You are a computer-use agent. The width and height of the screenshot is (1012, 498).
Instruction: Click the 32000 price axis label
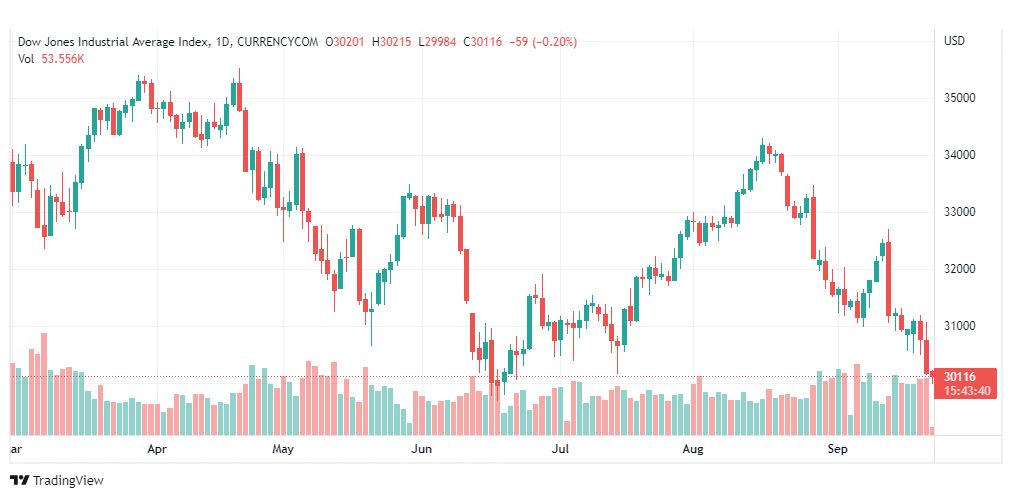(959, 268)
